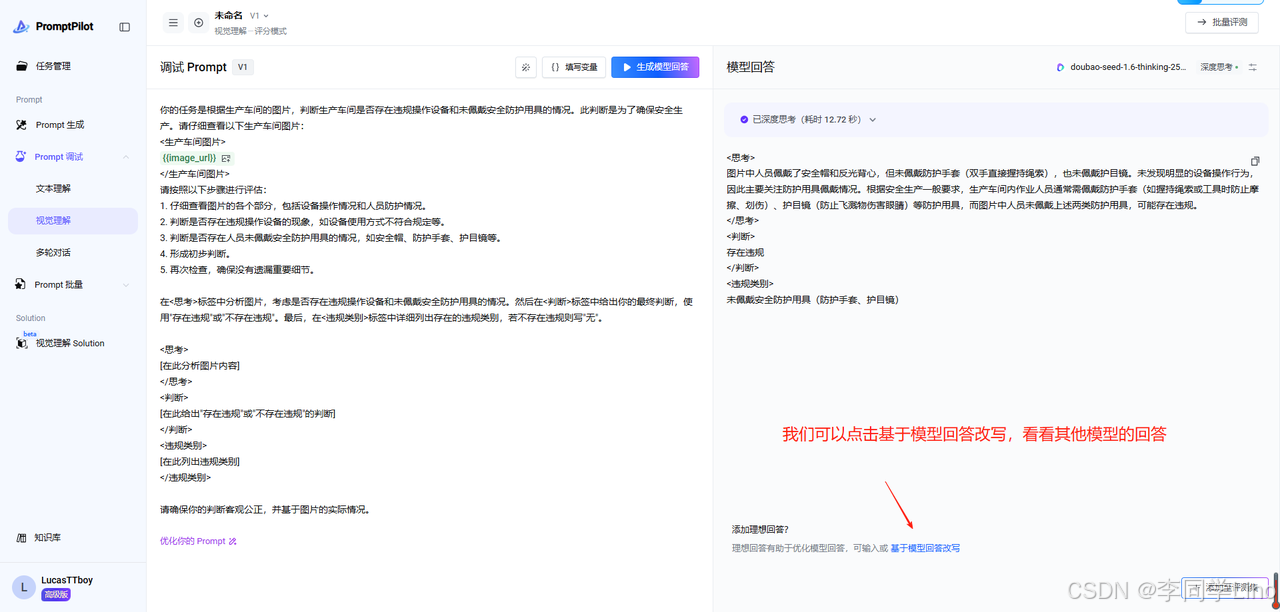Click the 未命名 task title

point(228,15)
